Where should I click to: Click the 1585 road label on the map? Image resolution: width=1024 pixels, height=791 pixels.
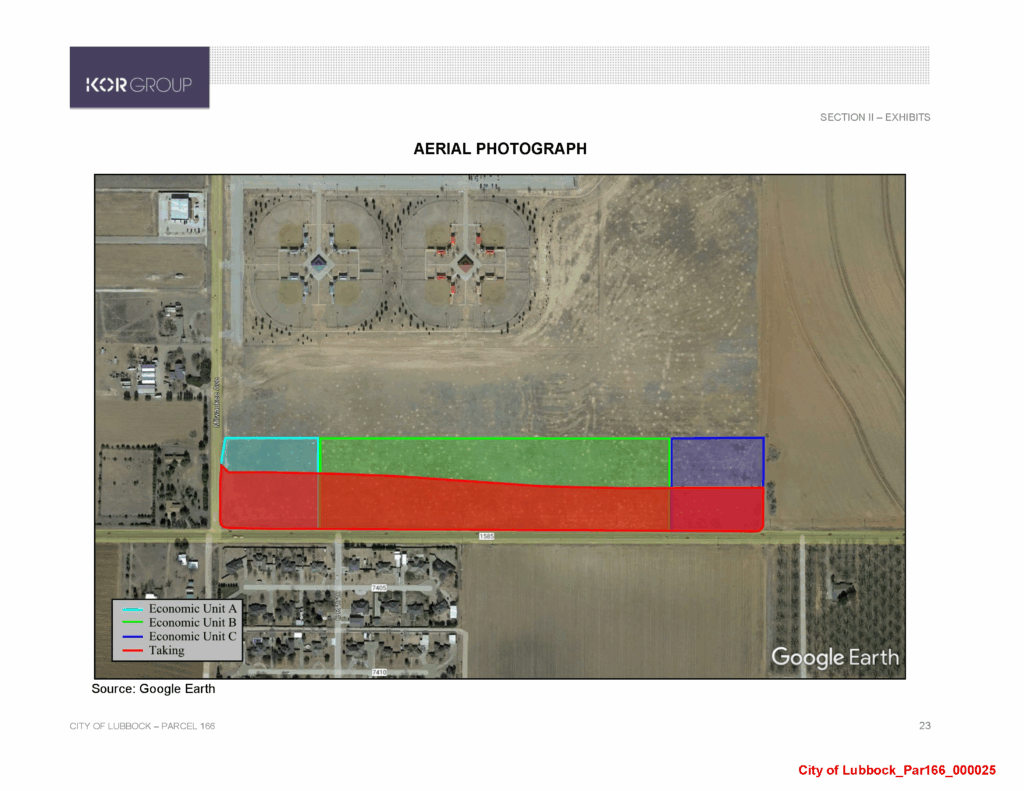click(486, 537)
